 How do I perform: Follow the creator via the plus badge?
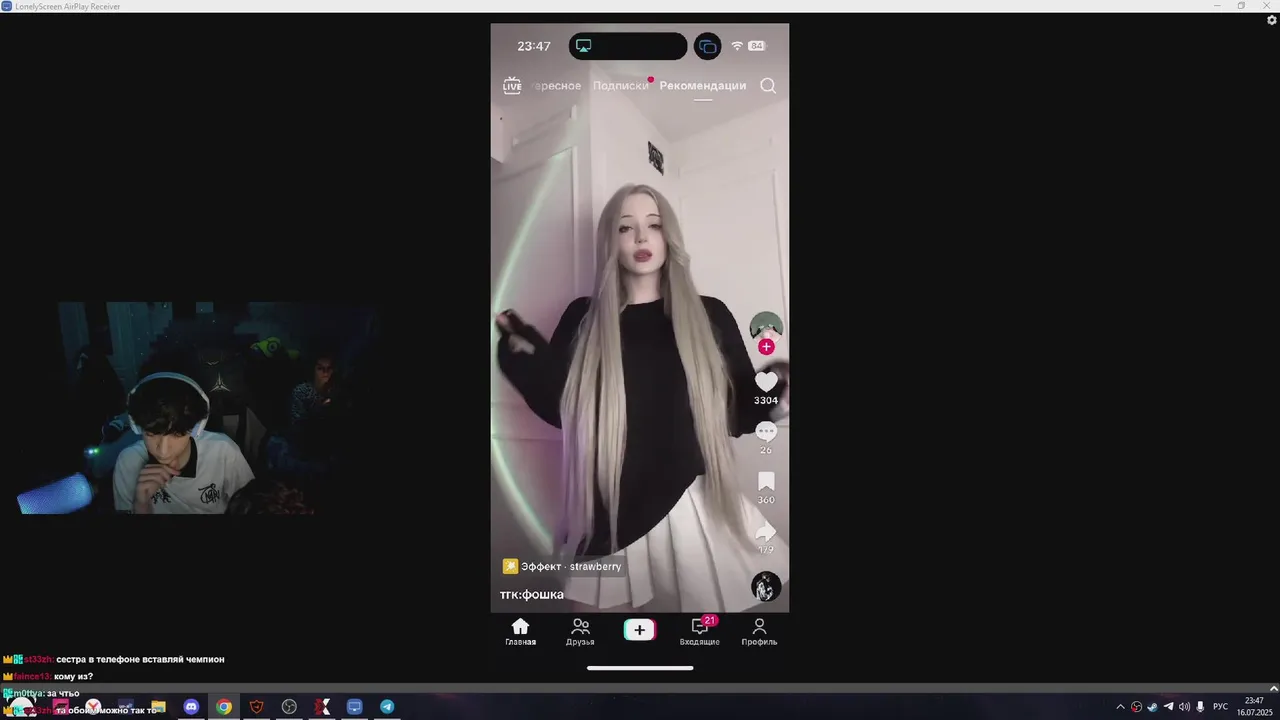coord(766,347)
